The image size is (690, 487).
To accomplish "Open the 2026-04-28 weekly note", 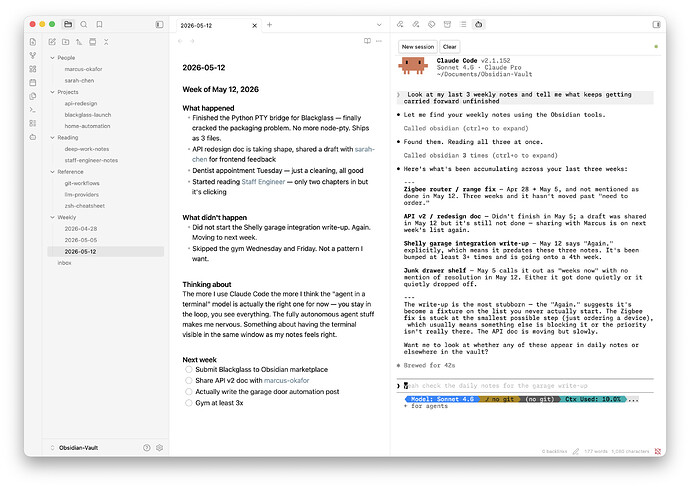I will pyautogui.click(x=81, y=229).
